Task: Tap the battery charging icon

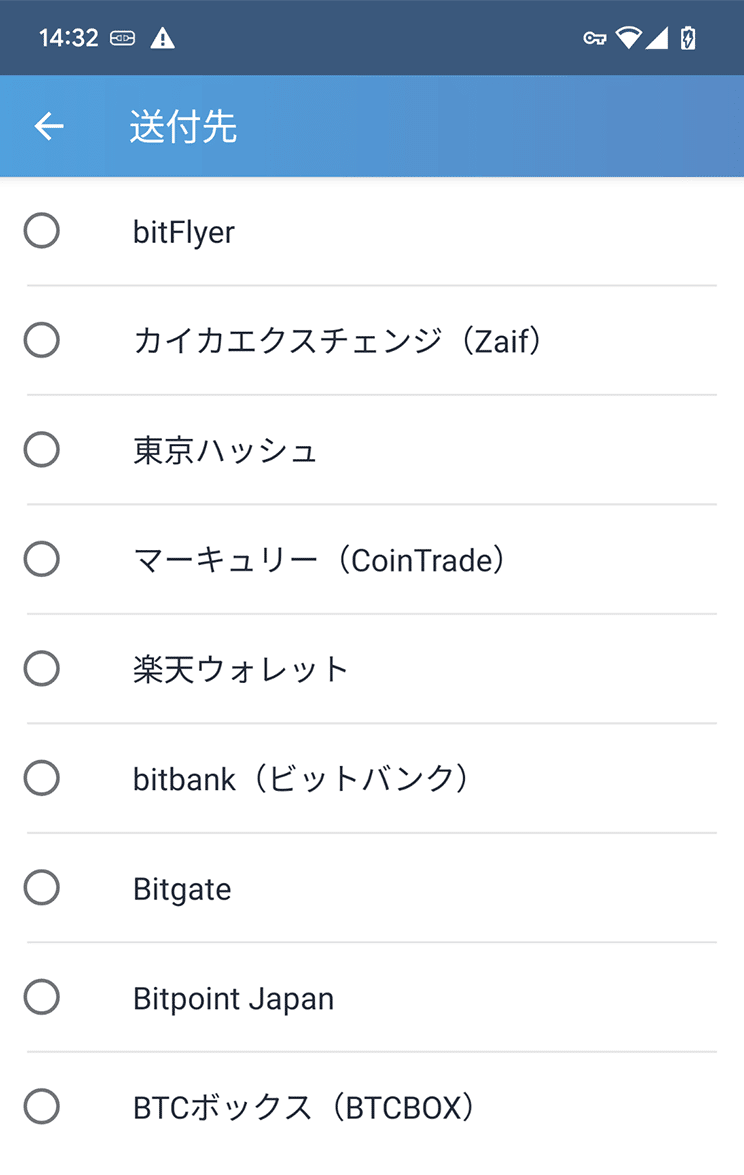Action: 688,37
